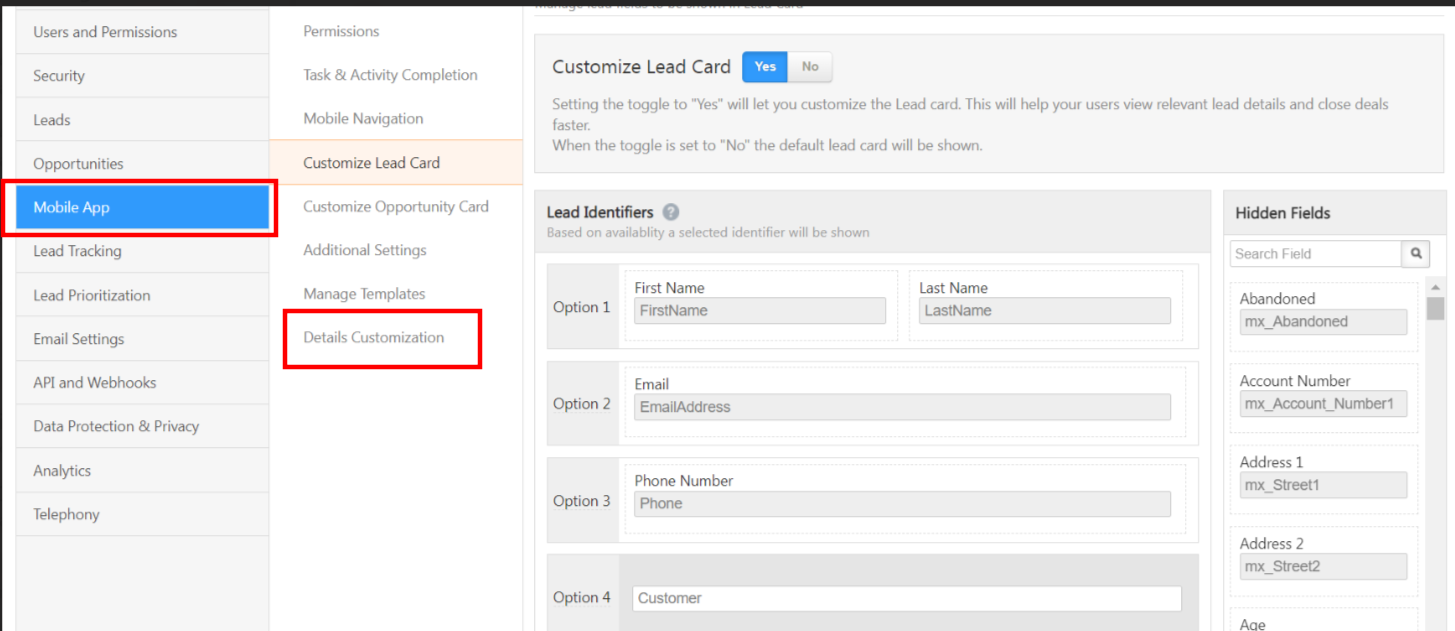Click the help icon beside Lead Identifiers
This screenshot has height=631, width=1455.
pyautogui.click(x=671, y=212)
